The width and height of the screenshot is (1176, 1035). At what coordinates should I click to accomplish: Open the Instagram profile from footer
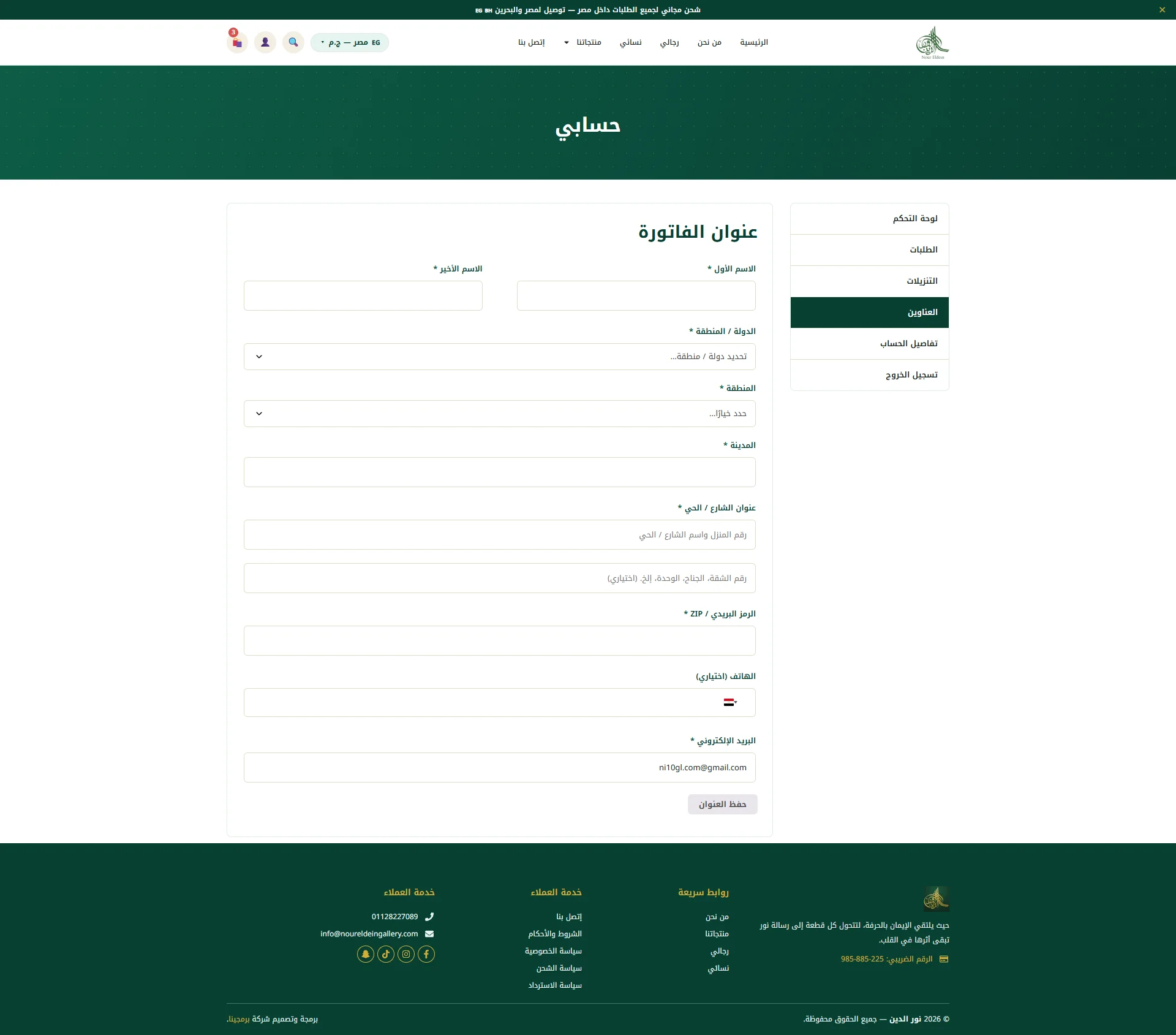(406, 954)
